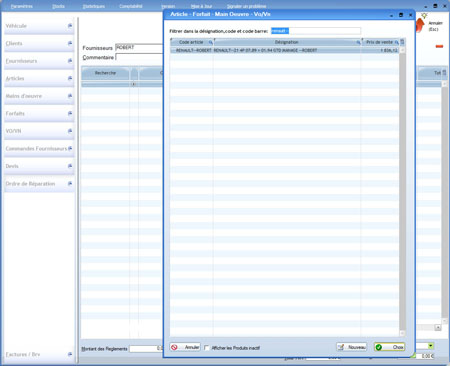Click the pin icon next to Devis

tap(70, 166)
